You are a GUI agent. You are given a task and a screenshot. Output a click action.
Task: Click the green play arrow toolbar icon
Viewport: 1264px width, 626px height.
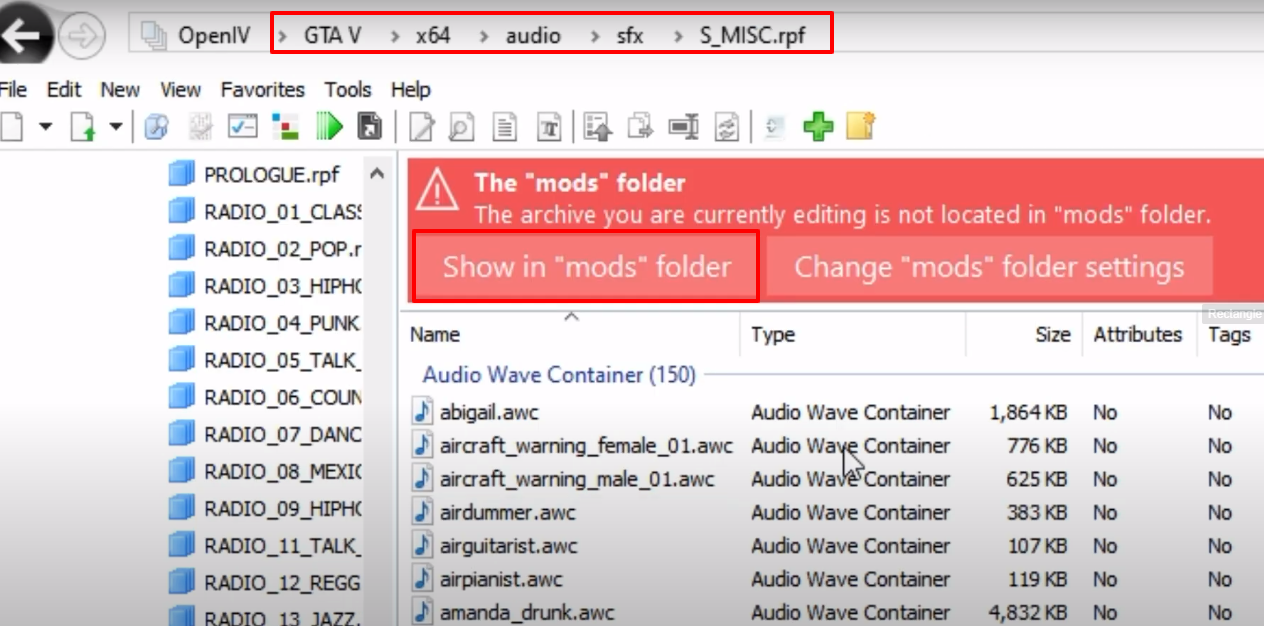(x=329, y=126)
